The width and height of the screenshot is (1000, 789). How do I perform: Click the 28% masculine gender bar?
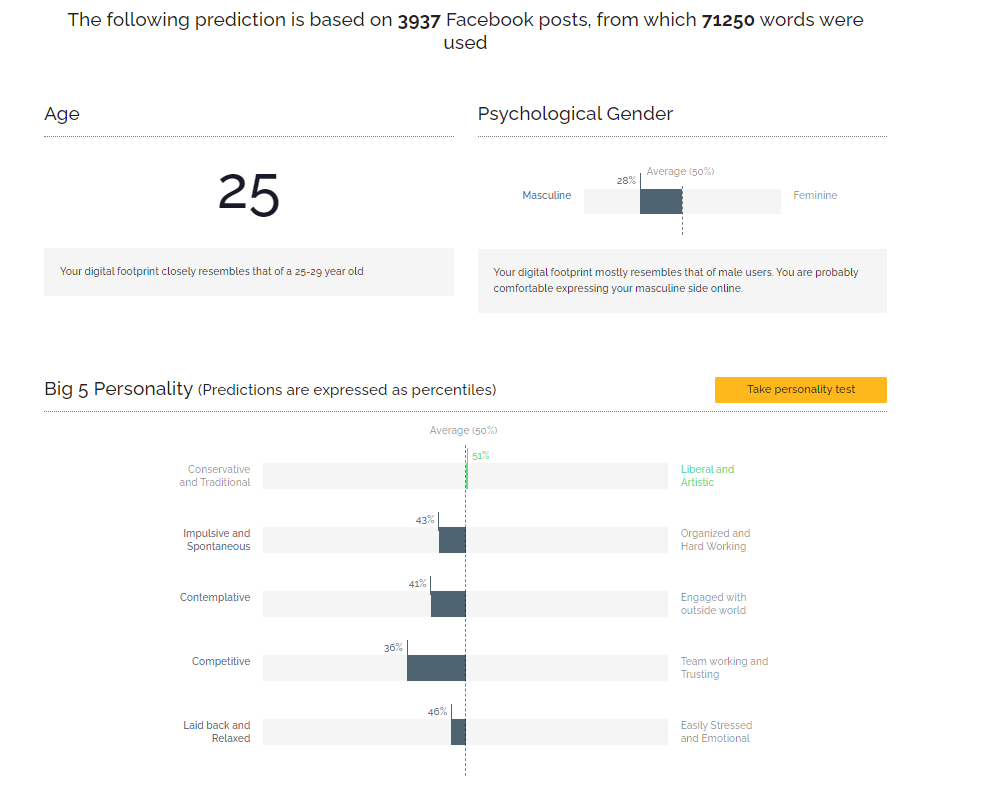[661, 201]
